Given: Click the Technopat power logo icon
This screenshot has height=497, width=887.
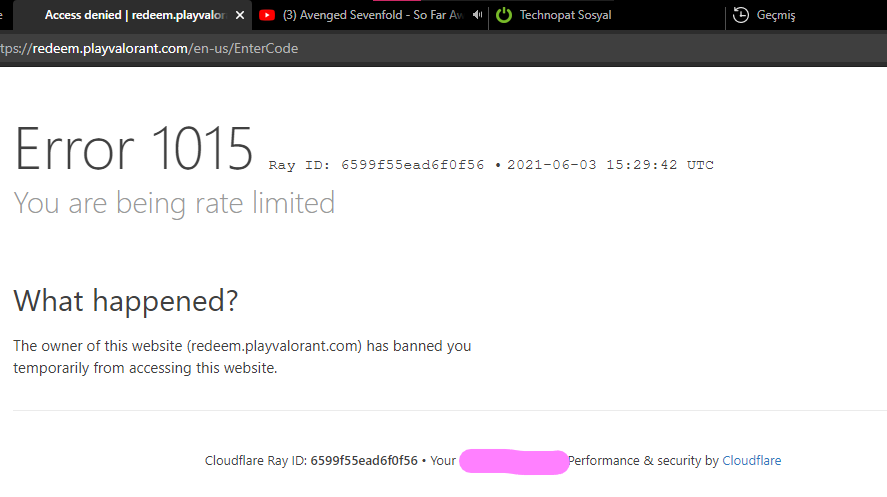Looking at the screenshot, I should 504,15.
